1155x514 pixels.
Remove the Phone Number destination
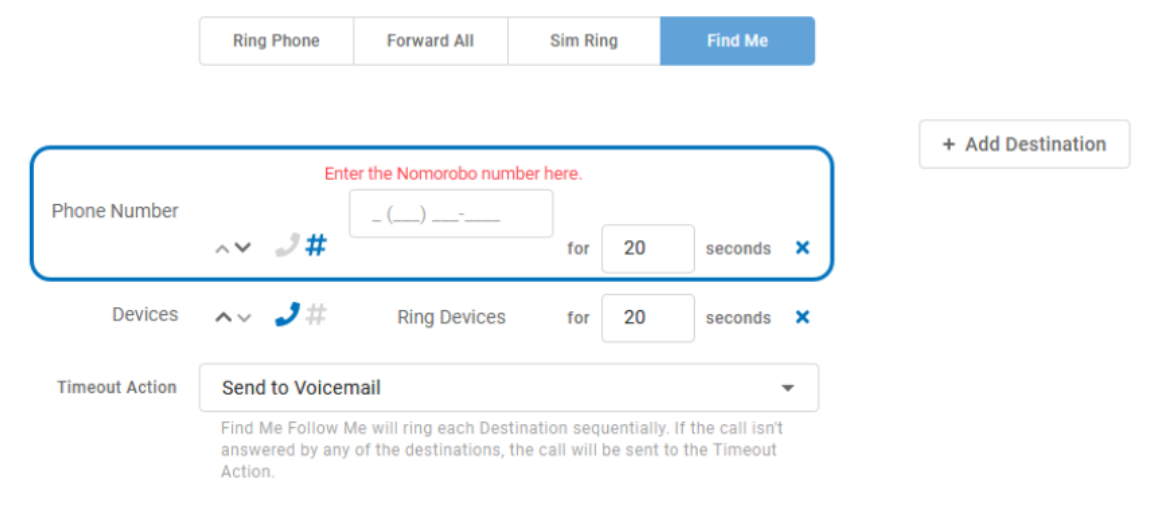click(802, 248)
